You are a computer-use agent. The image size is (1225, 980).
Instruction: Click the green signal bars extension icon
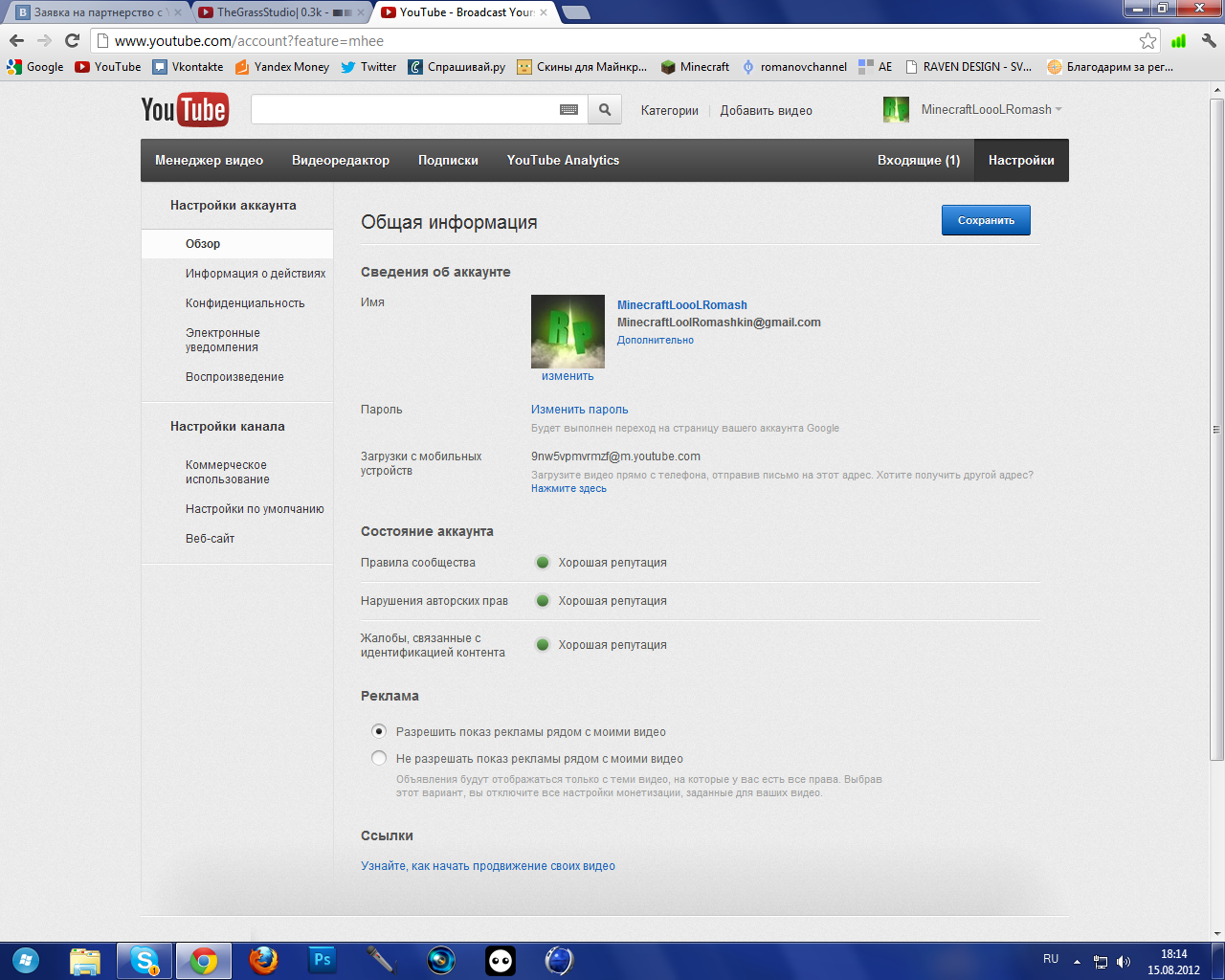click(x=1179, y=40)
